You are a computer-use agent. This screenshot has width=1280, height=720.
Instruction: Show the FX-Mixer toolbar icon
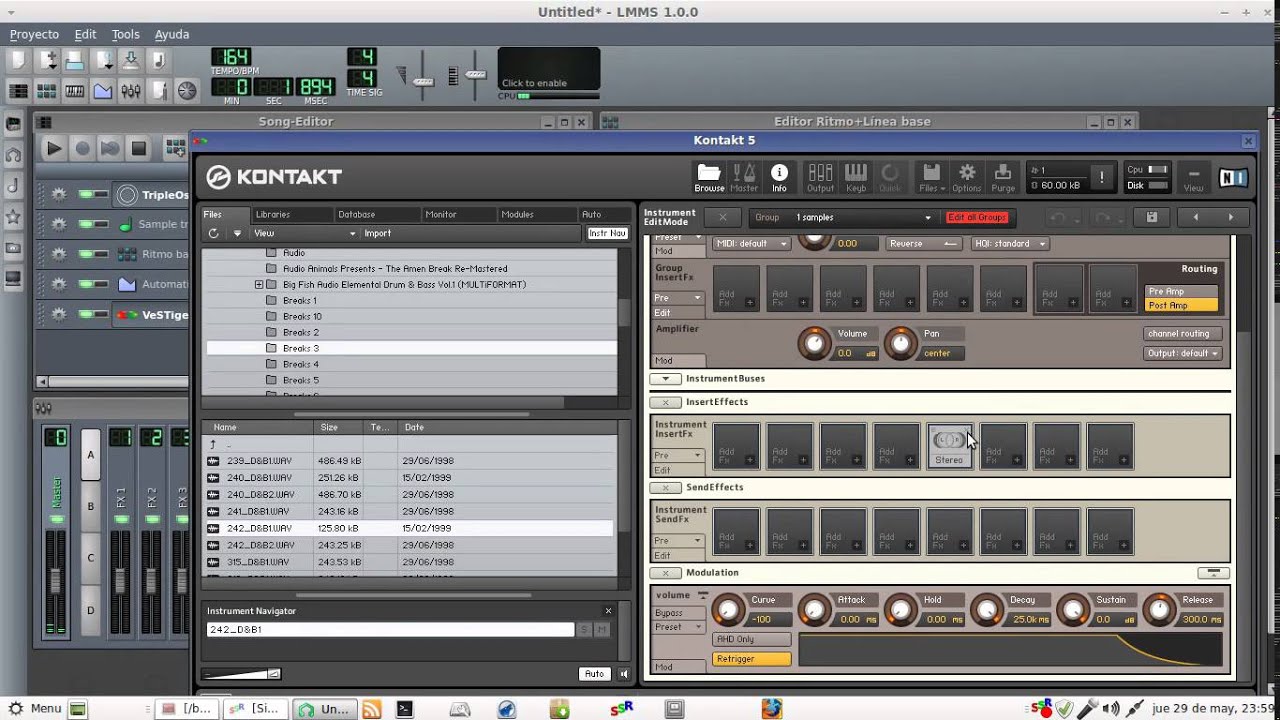pyautogui.click(x=131, y=91)
